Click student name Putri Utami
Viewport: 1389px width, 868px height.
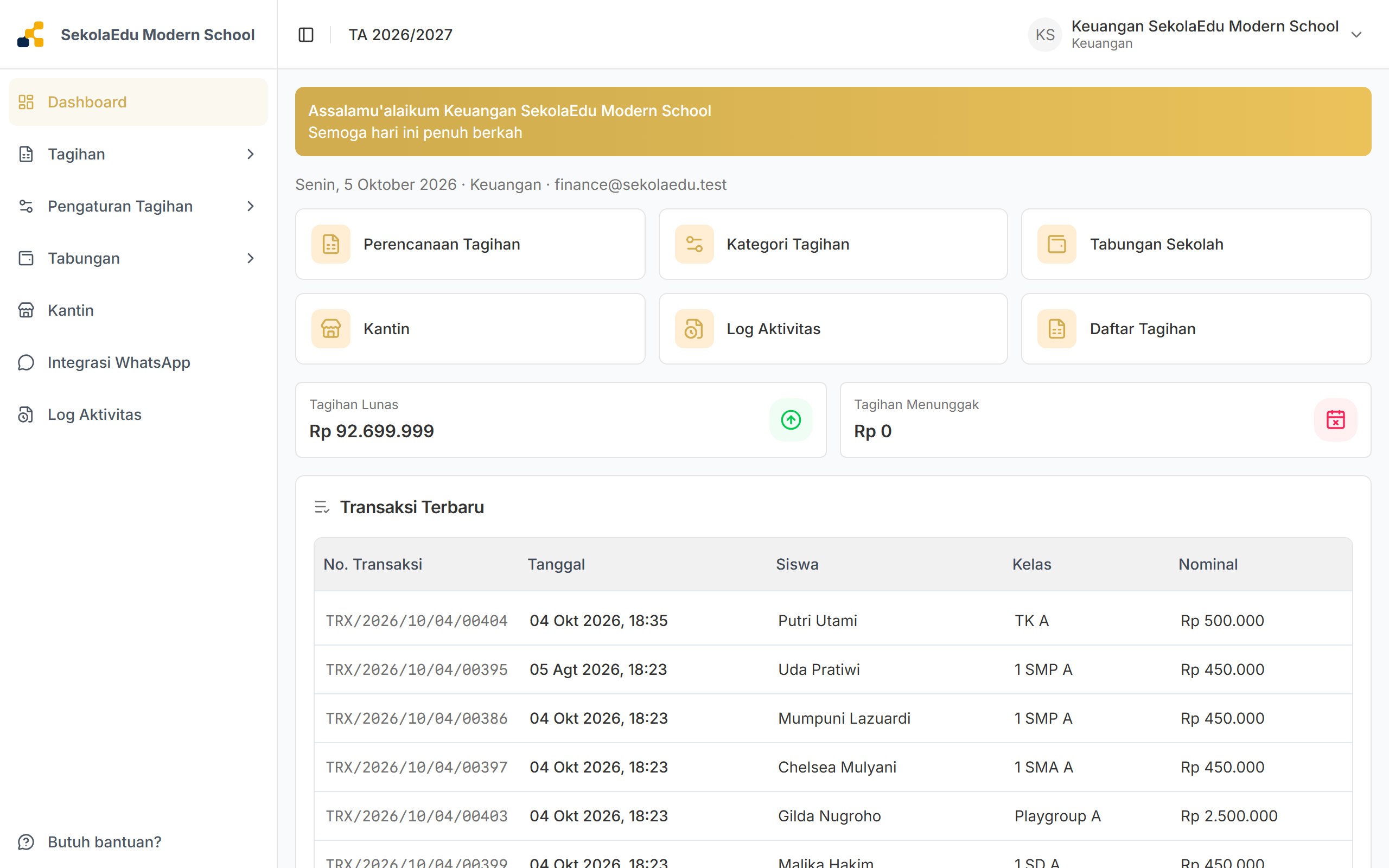(x=817, y=621)
